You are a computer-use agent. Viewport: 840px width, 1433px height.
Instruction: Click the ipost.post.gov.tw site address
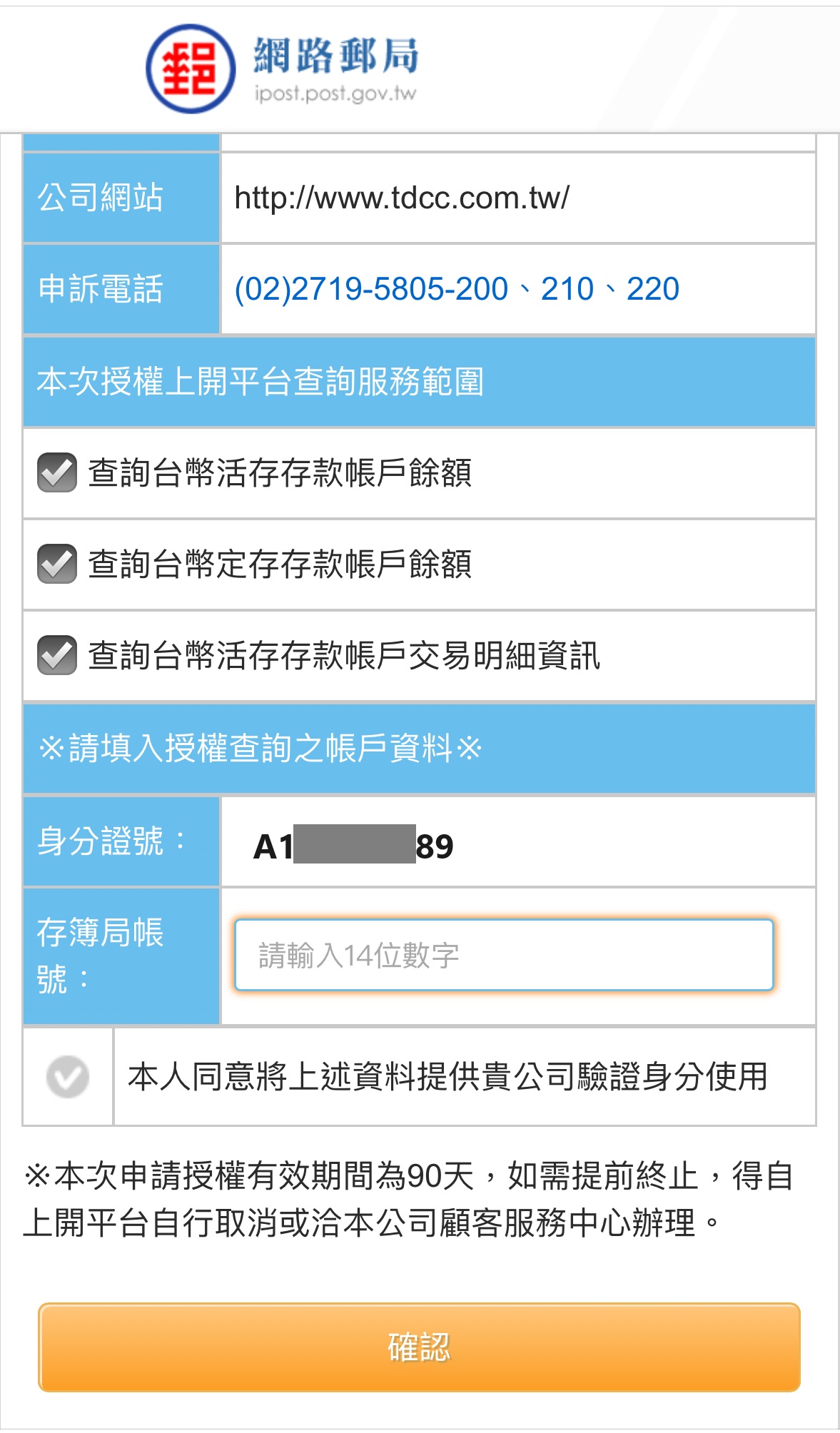(x=335, y=93)
